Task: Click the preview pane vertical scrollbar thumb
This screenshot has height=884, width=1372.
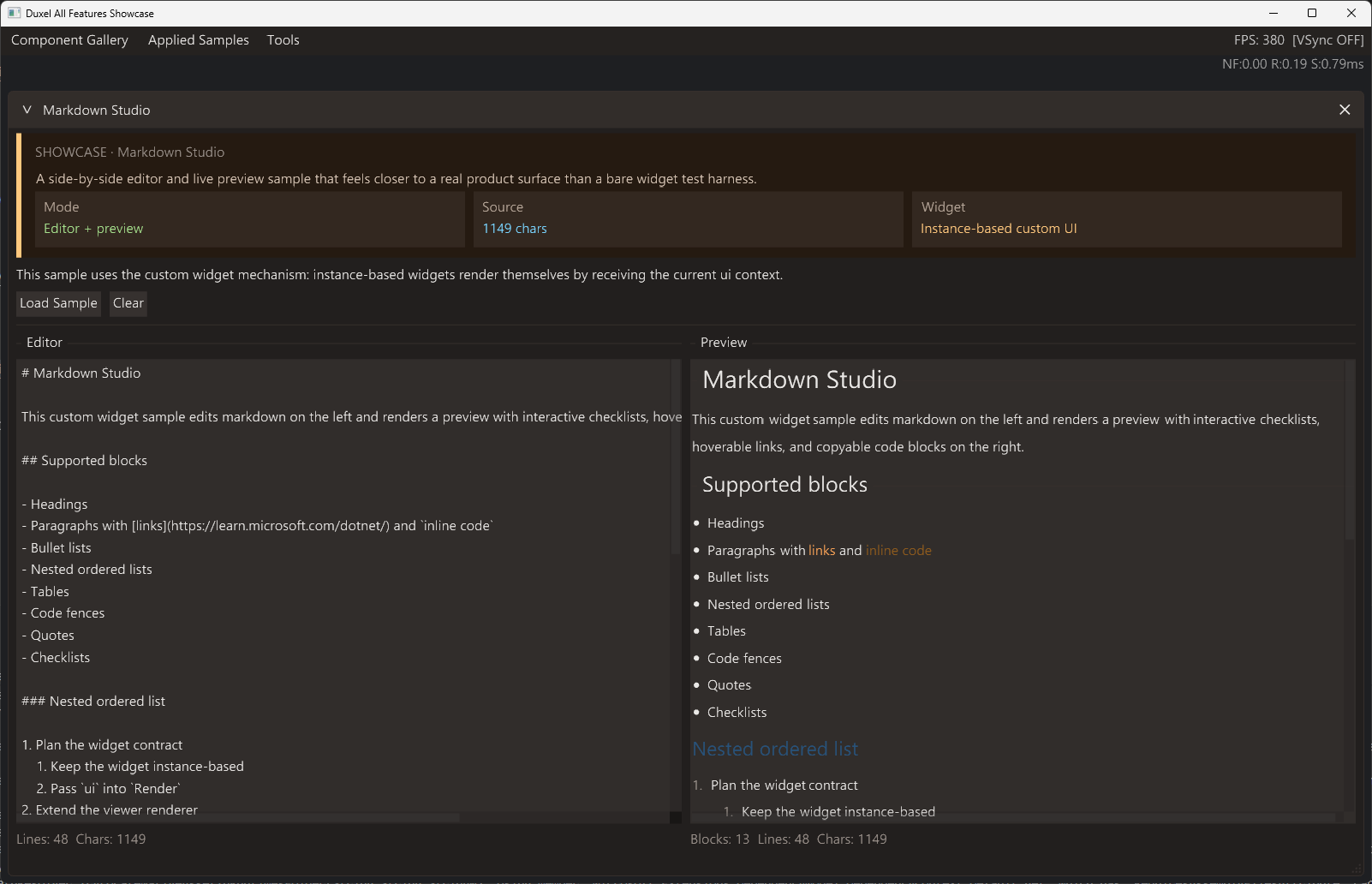Action: (x=1350, y=450)
